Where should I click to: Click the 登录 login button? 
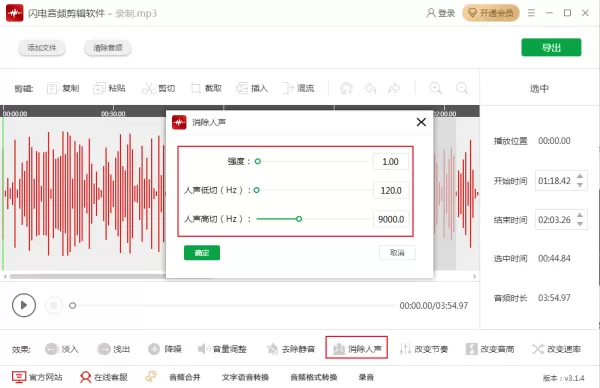(x=441, y=13)
